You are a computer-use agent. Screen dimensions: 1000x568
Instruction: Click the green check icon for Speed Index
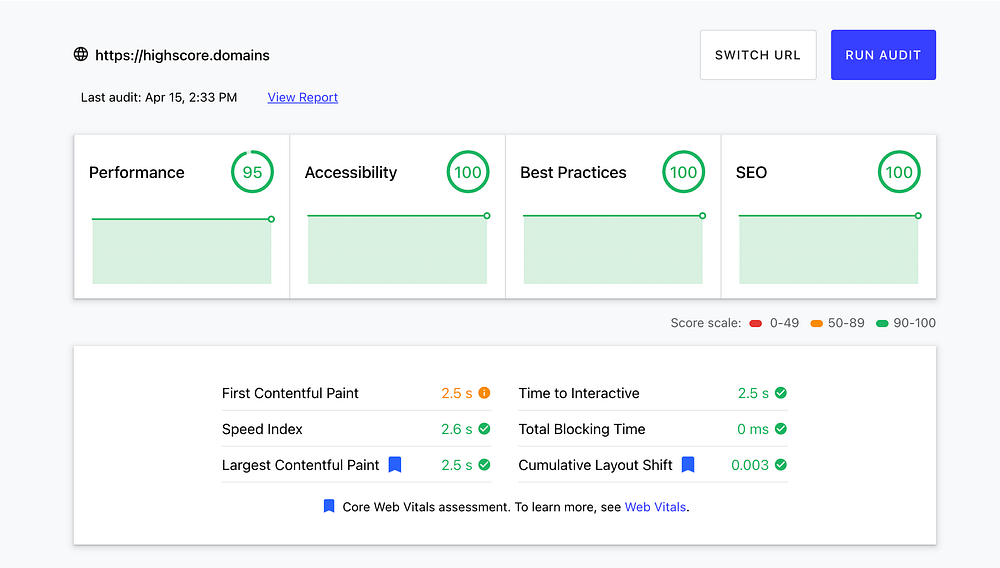coord(484,429)
